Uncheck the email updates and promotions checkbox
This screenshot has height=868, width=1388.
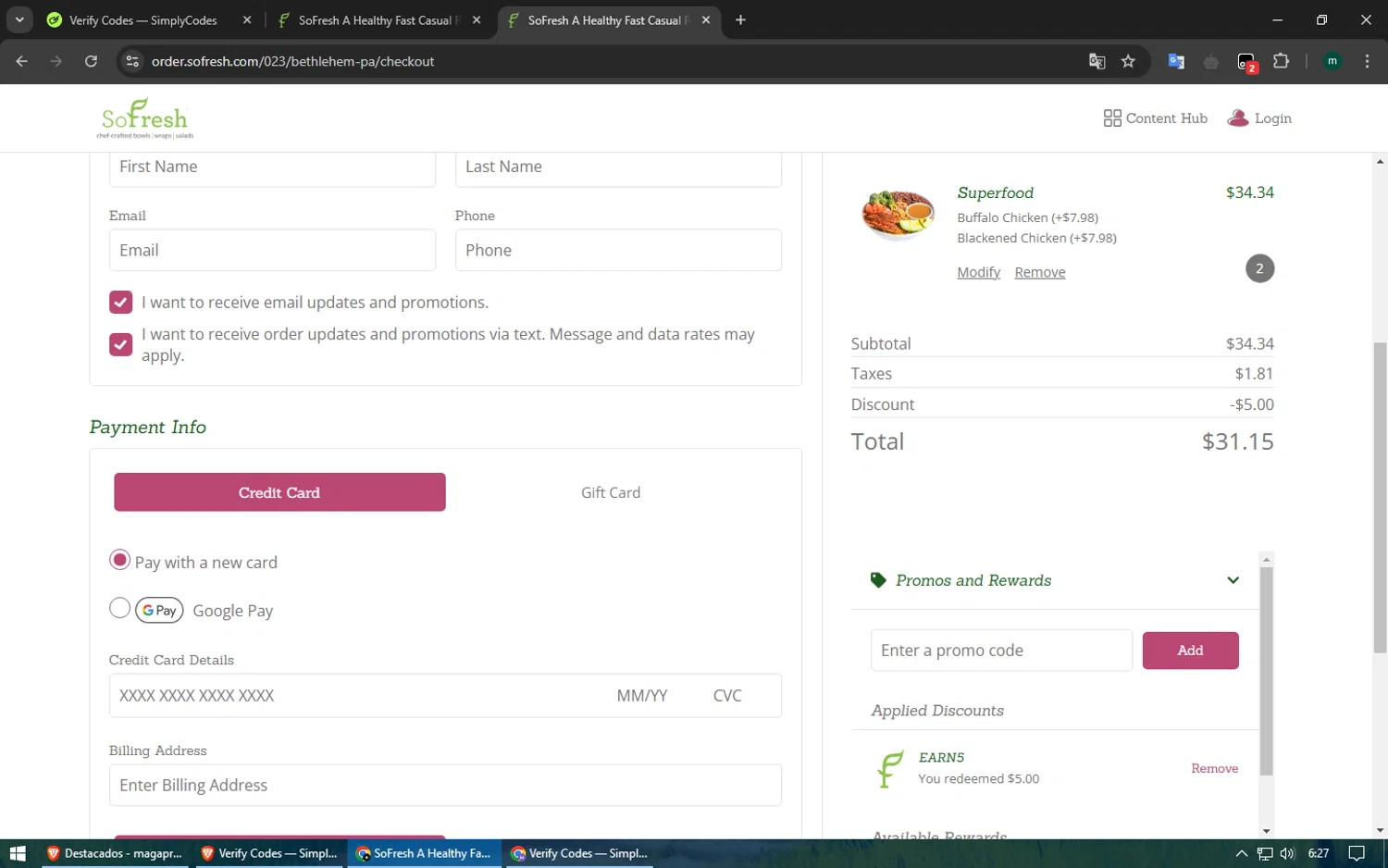[x=120, y=303]
